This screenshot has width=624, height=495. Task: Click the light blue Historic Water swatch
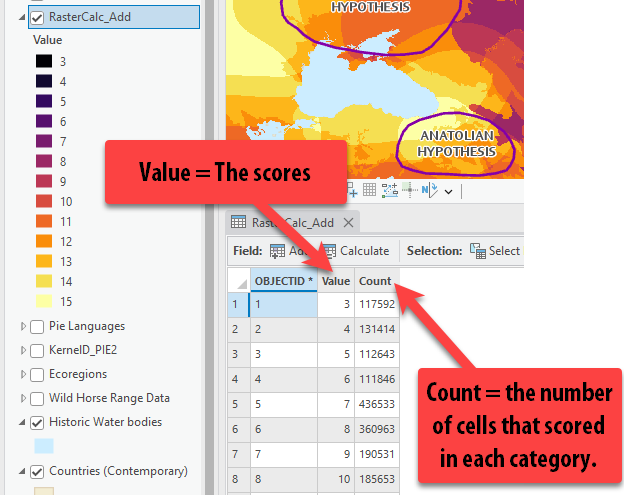[x=46, y=446]
